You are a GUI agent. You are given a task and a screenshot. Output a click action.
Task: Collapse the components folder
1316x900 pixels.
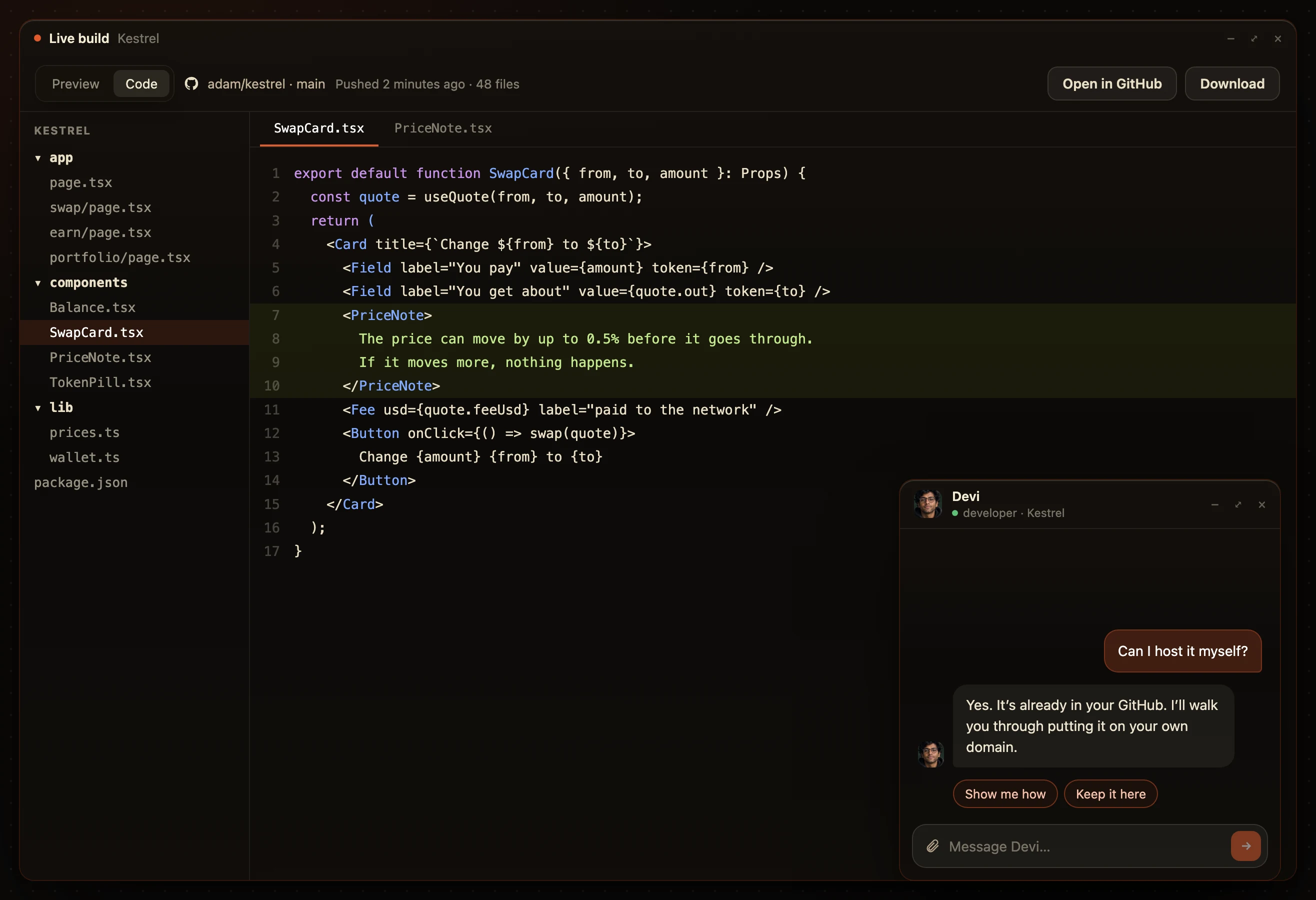38,283
